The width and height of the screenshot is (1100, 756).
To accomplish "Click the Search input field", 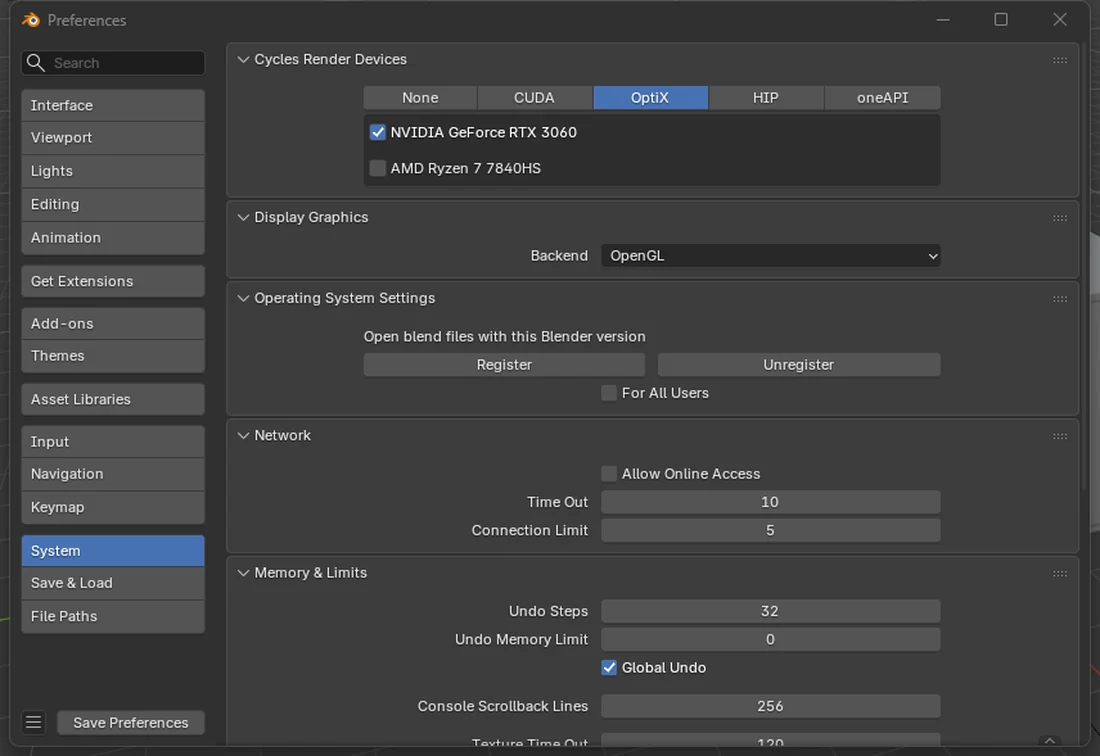I will 113,63.
